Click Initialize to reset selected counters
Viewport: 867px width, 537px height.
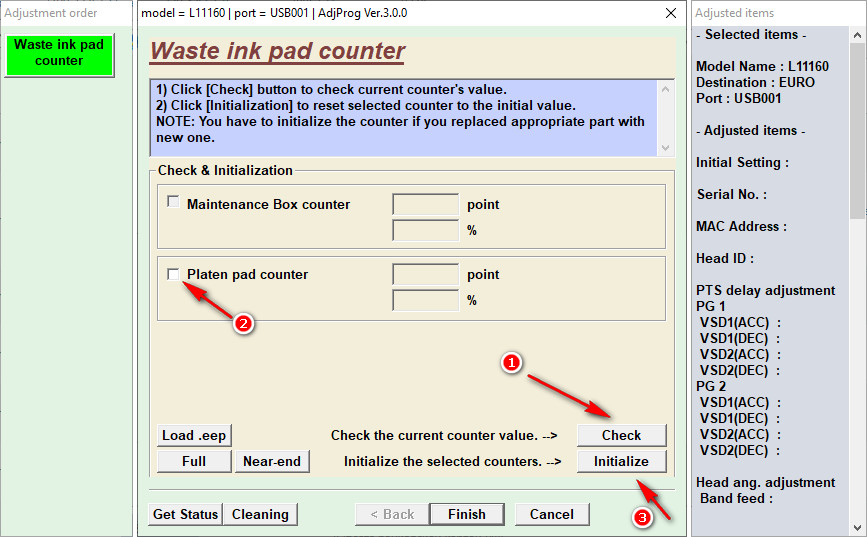pyautogui.click(x=620, y=461)
